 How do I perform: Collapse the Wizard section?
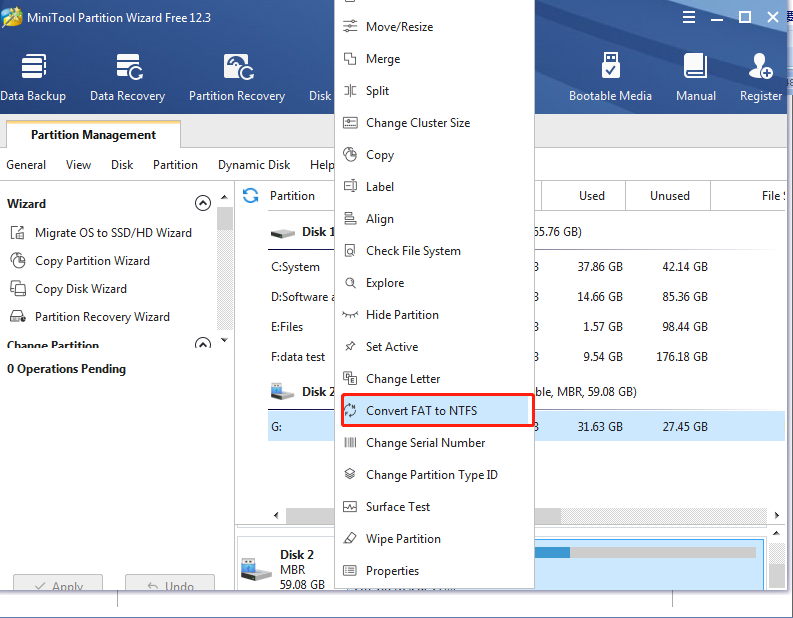pyautogui.click(x=203, y=203)
